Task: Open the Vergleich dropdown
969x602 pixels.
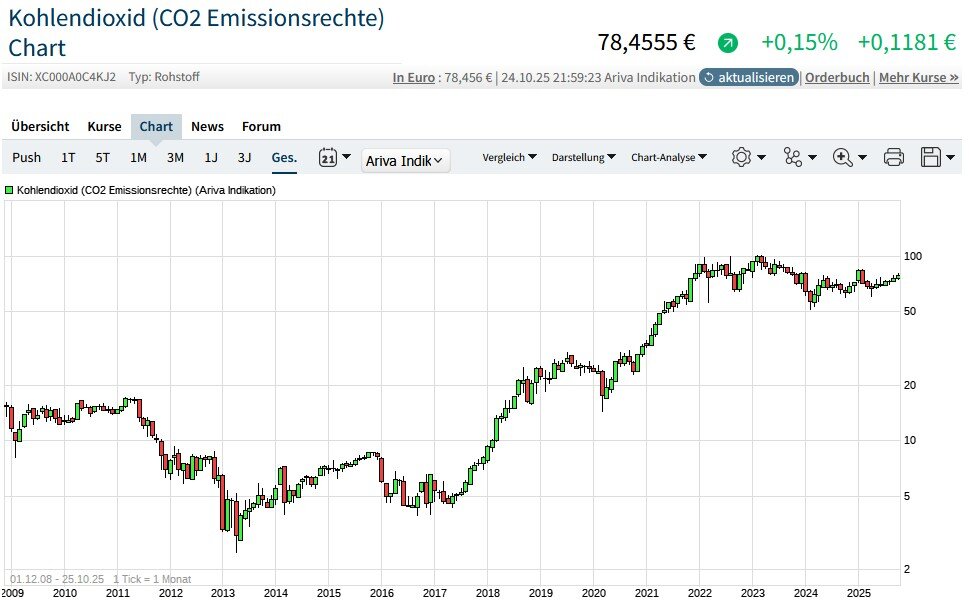Action: click(x=509, y=157)
